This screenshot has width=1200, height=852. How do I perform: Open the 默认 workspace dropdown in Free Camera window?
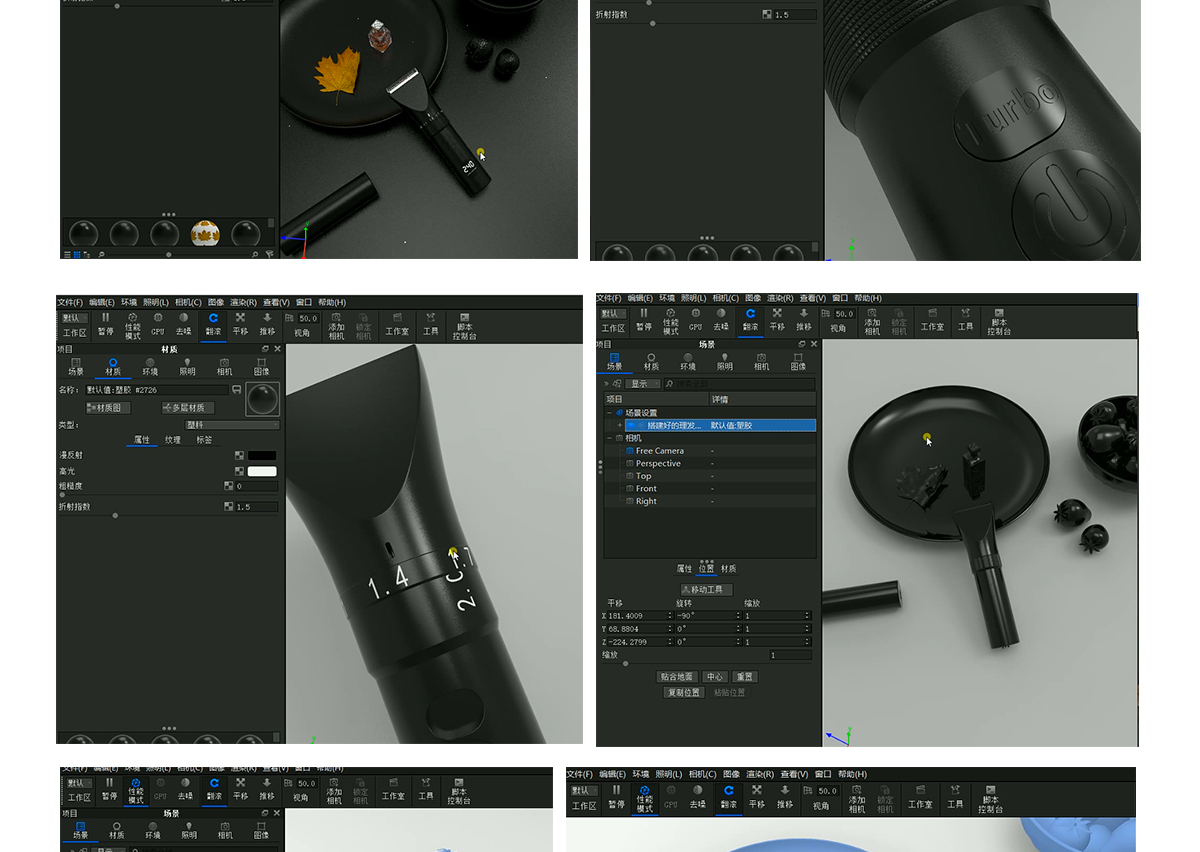click(x=613, y=314)
